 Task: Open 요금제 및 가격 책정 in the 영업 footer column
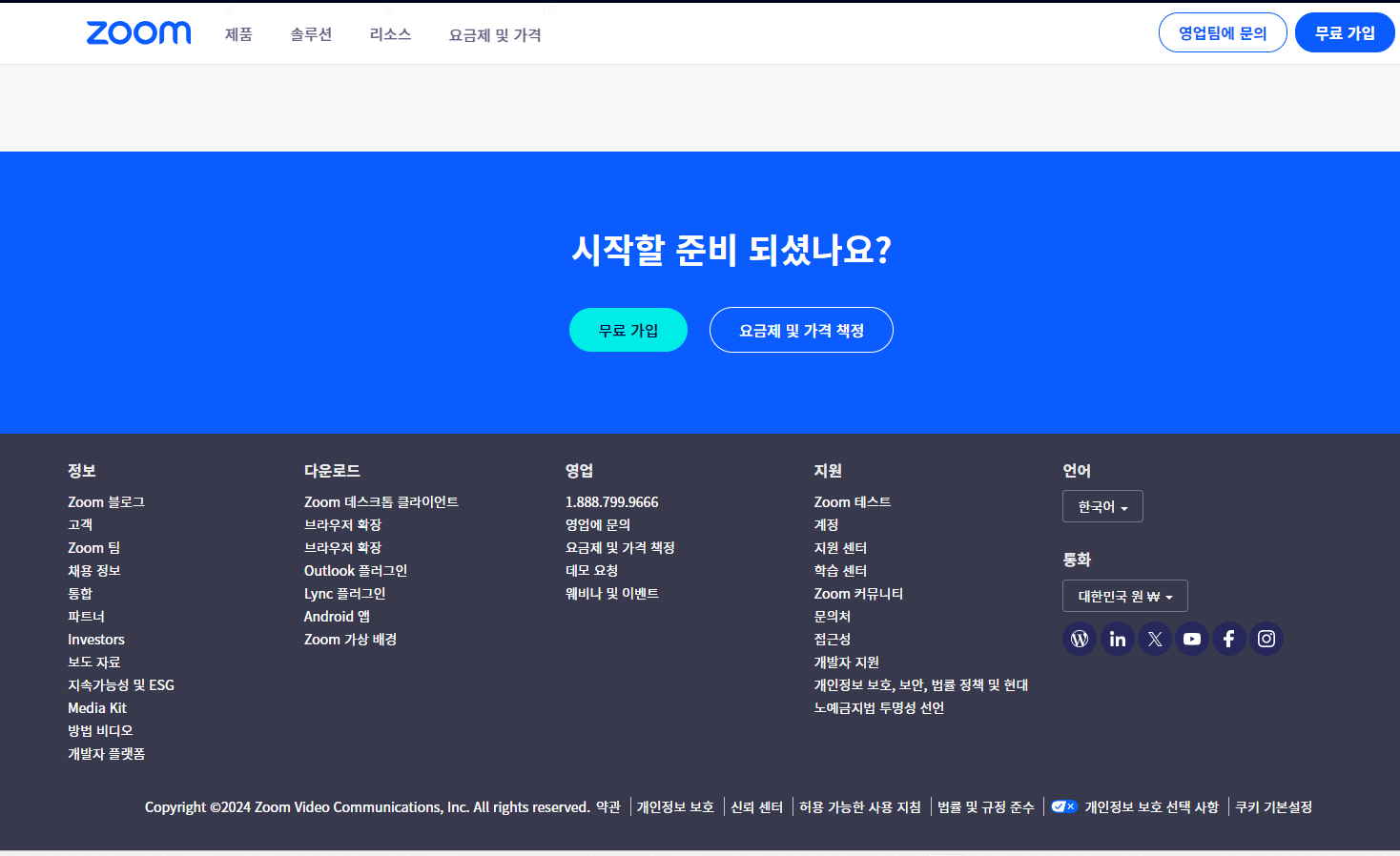pos(620,547)
